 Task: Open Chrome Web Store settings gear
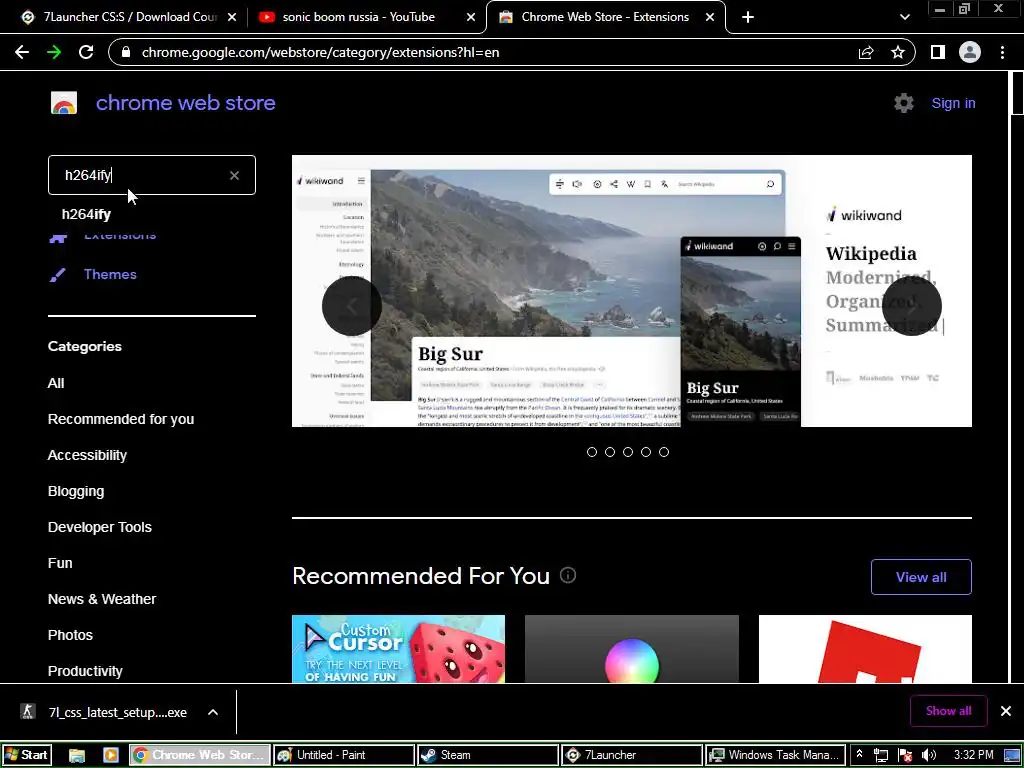pos(904,103)
